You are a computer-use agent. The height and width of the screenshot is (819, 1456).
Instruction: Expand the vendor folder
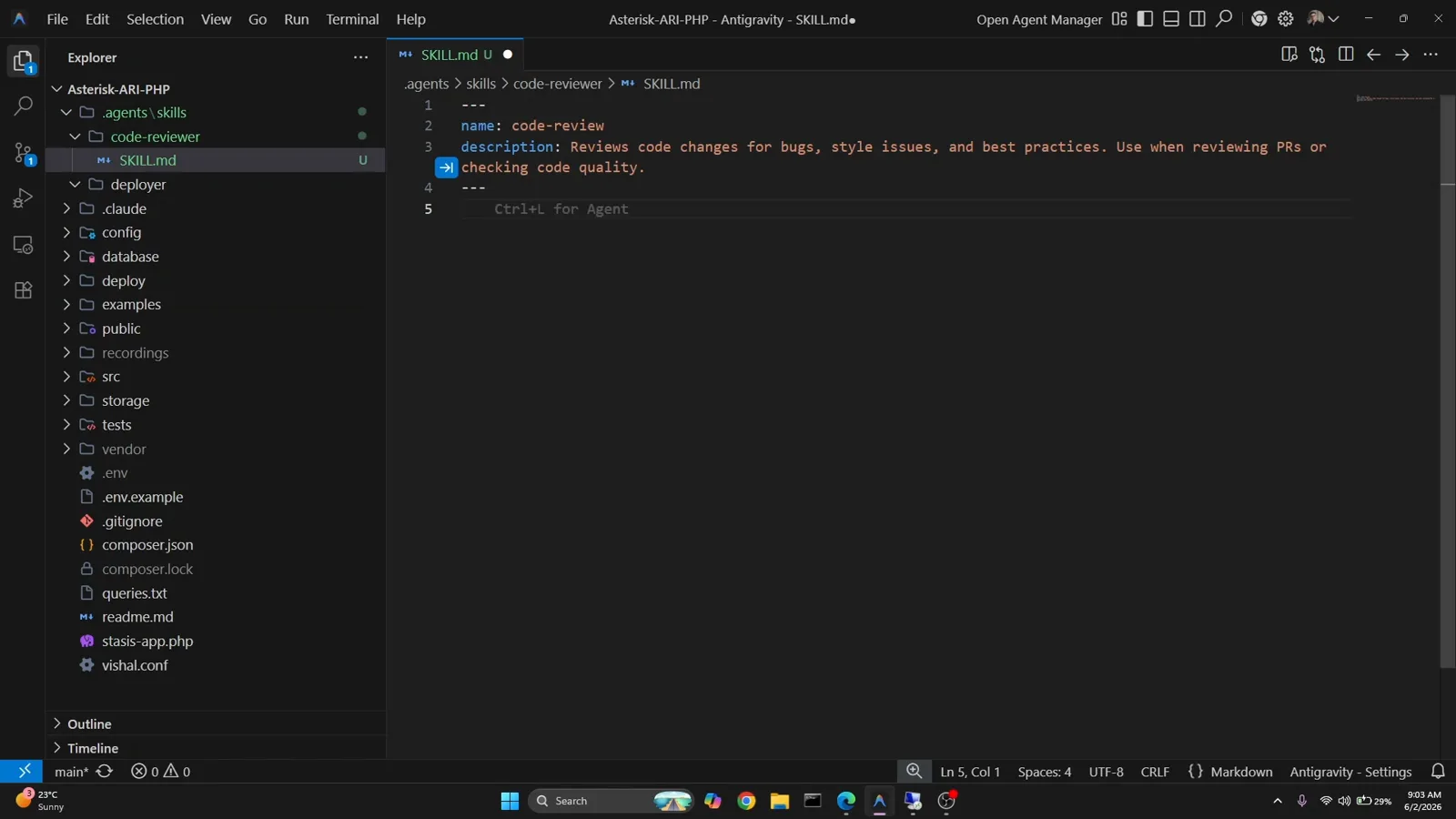tap(66, 449)
